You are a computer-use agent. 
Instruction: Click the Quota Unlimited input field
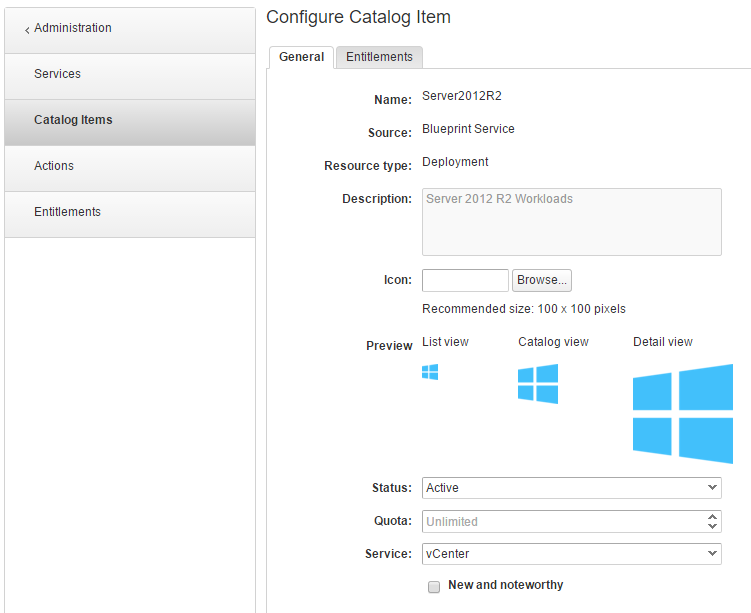click(x=562, y=521)
